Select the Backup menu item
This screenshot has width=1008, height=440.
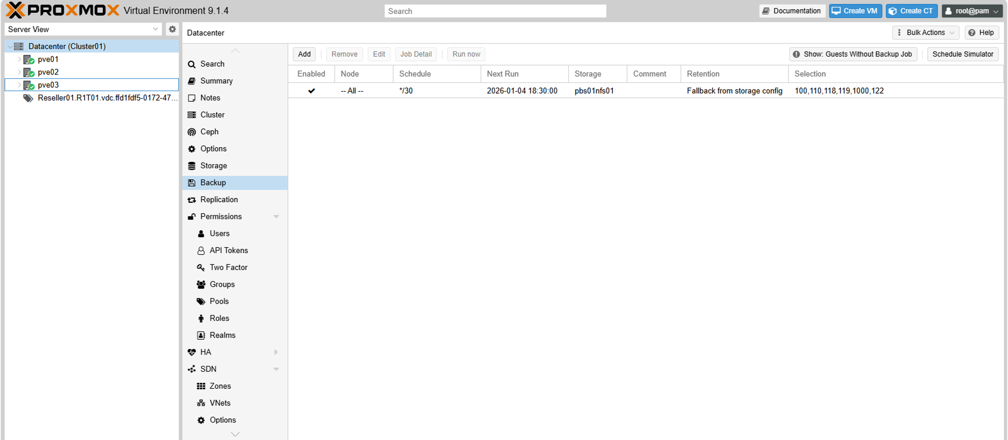pyautogui.click(x=235, y=183)
